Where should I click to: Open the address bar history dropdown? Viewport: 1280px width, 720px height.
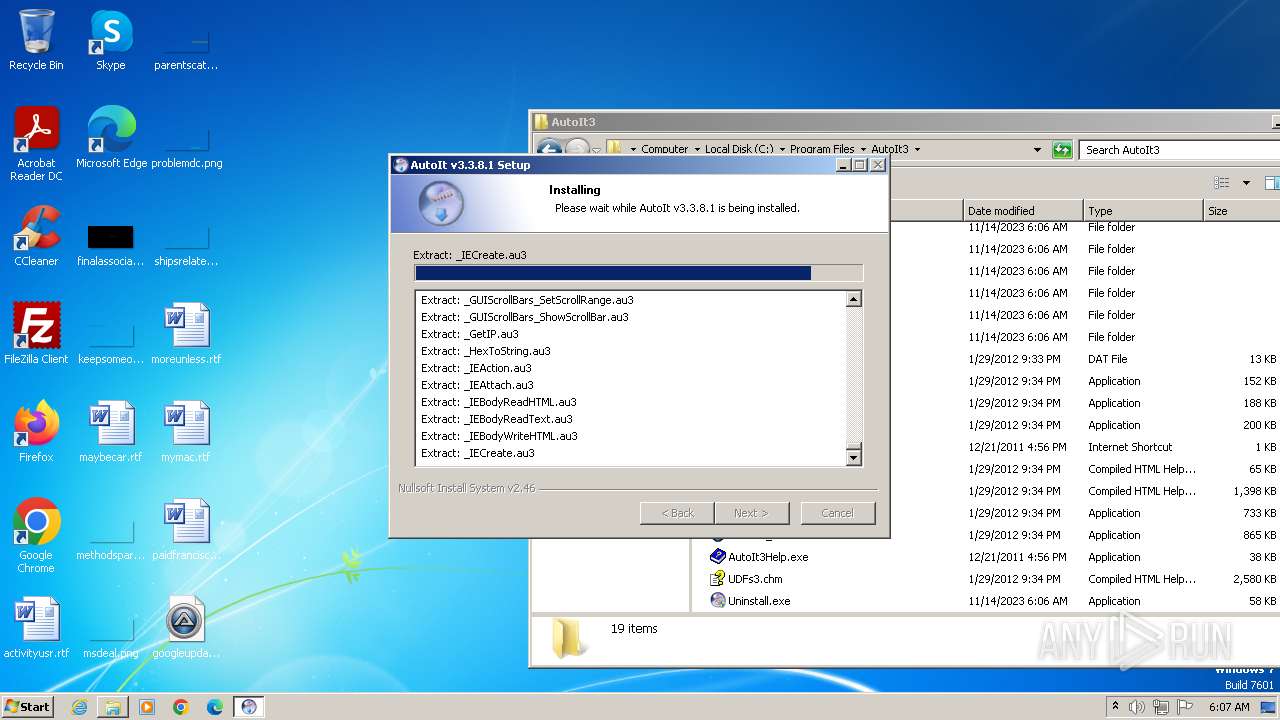point(1037,150)
